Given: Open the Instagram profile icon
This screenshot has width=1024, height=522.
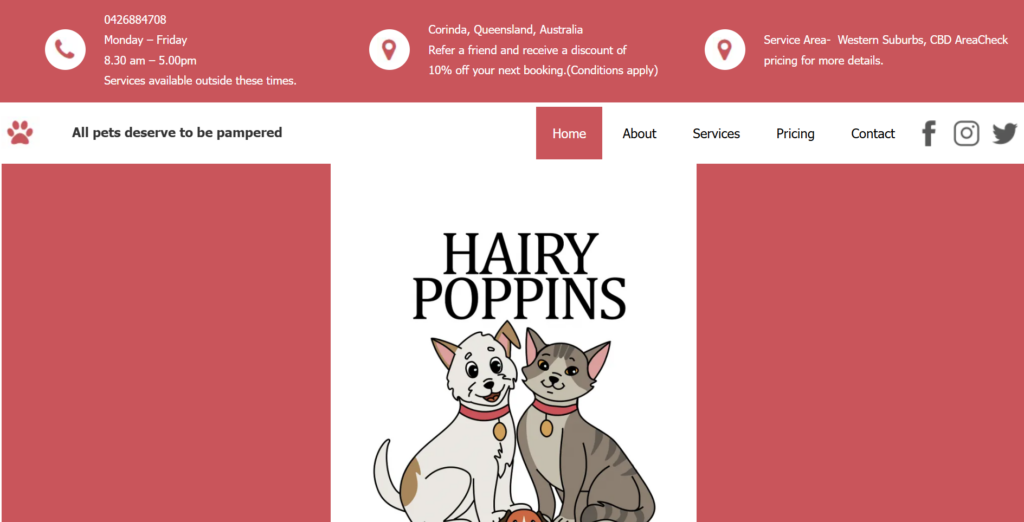Looking at the screenshot, I should [x=967, y=133].
